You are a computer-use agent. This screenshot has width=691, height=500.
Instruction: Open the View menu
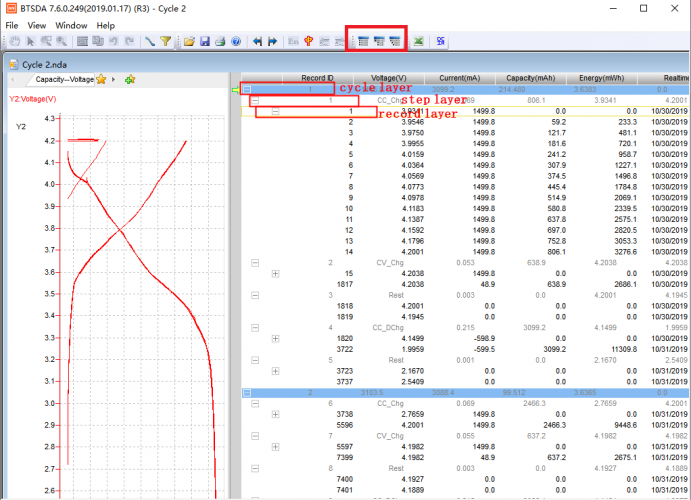[x=37, y=26]
